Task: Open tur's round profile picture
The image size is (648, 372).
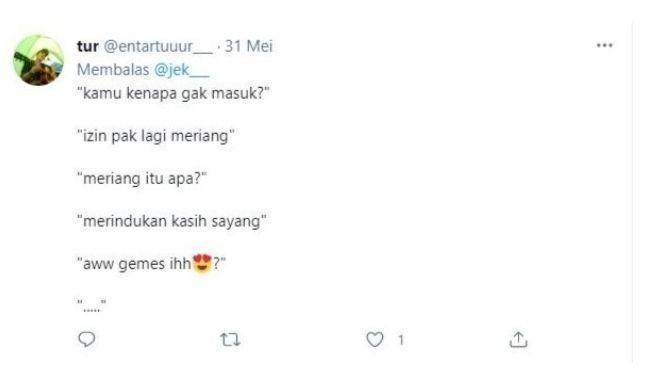Action: point(38,60)
